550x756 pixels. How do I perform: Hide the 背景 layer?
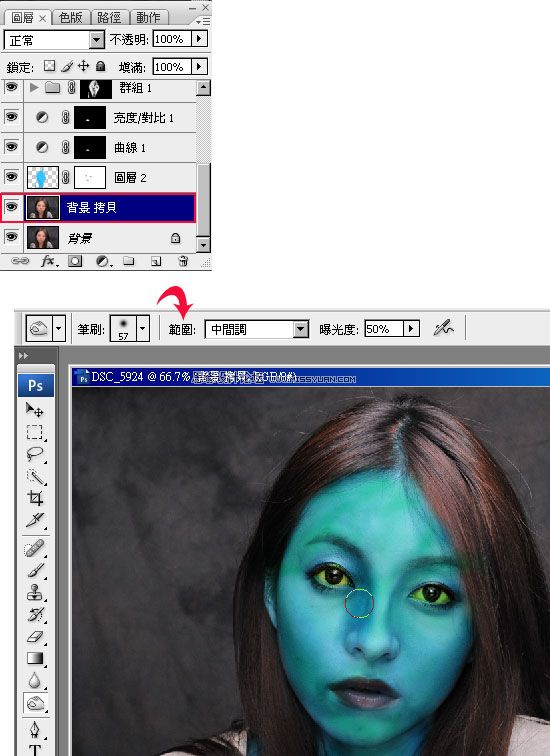12,237
